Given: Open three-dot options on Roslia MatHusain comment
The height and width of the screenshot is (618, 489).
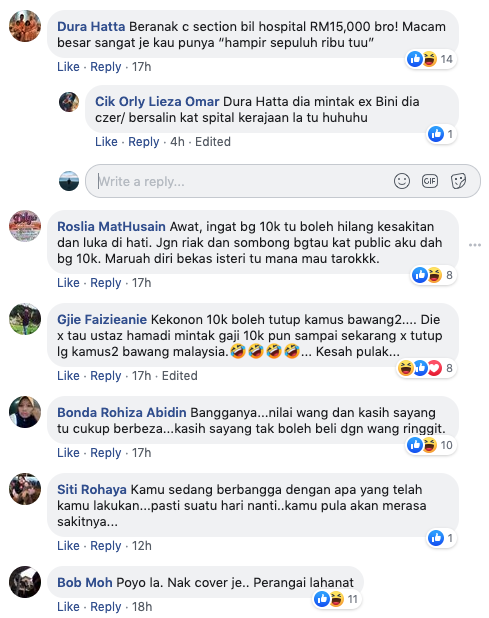Looking at the screenshot, I should (x=475, y=245).
